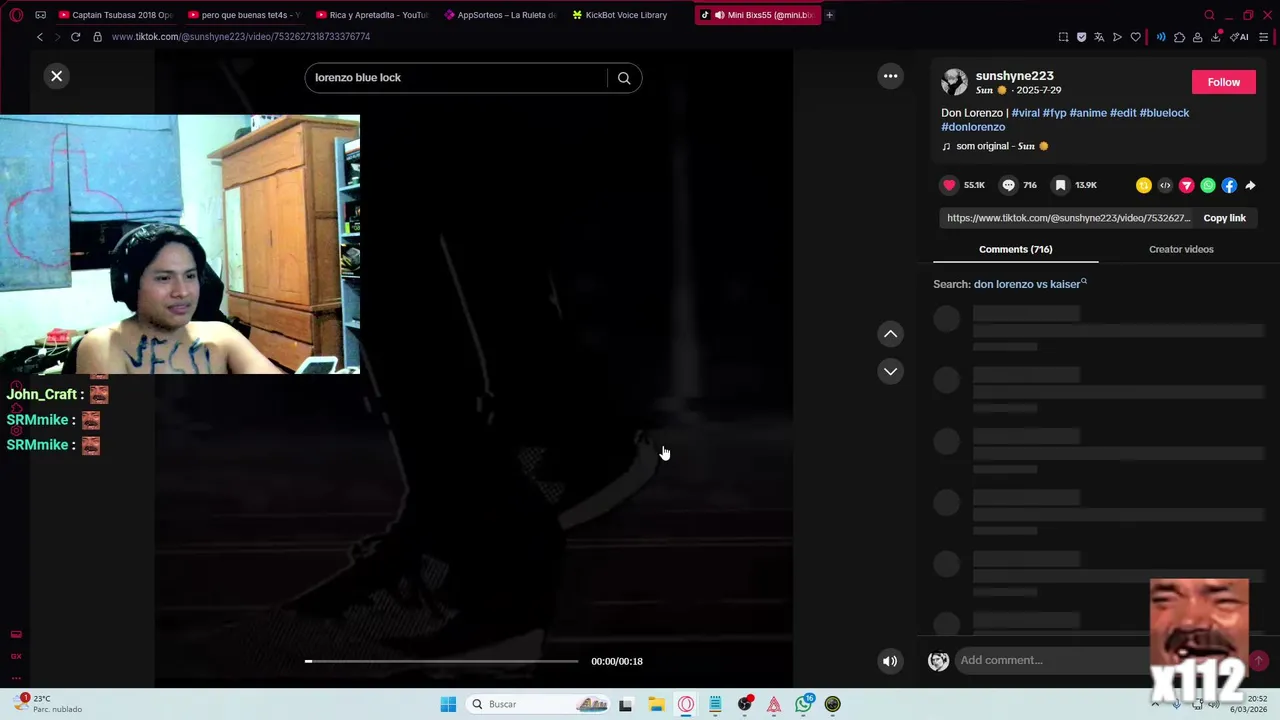Share the video to WhatsApp
The height and width of the screenshot is (720, 1280).
(x=1208, y=185)
